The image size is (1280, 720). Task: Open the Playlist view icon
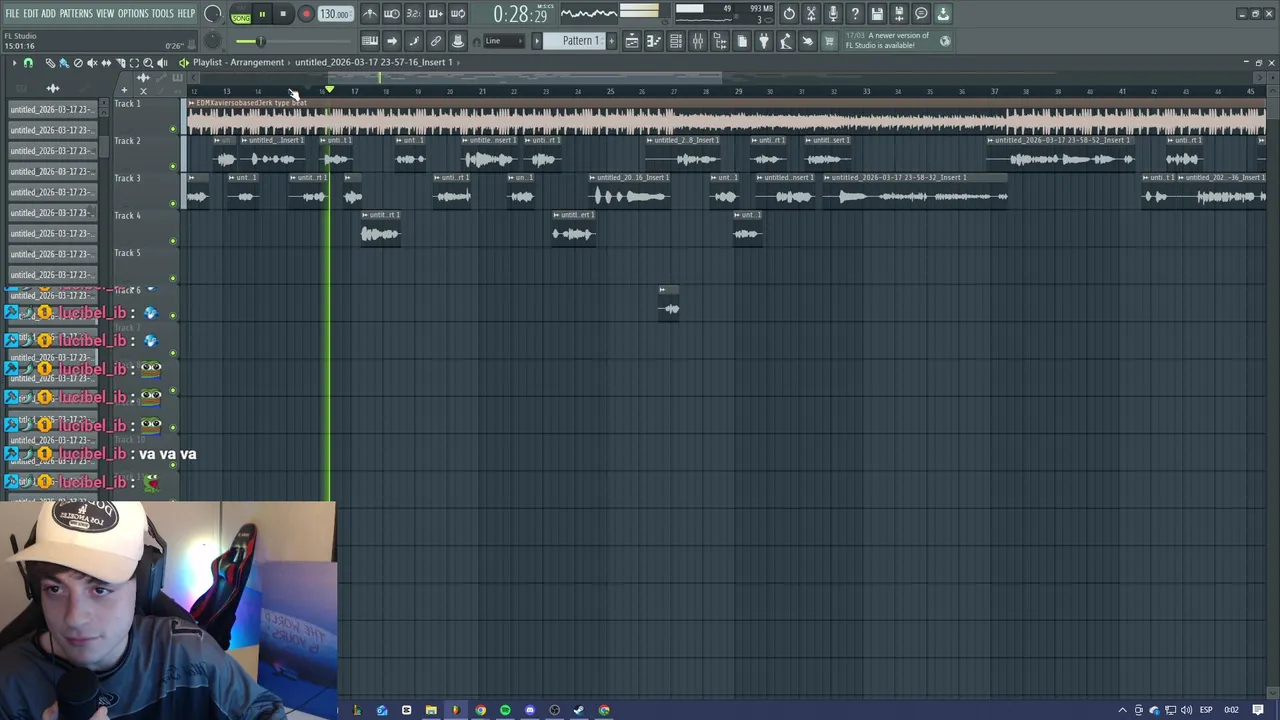tap(631, 41)
